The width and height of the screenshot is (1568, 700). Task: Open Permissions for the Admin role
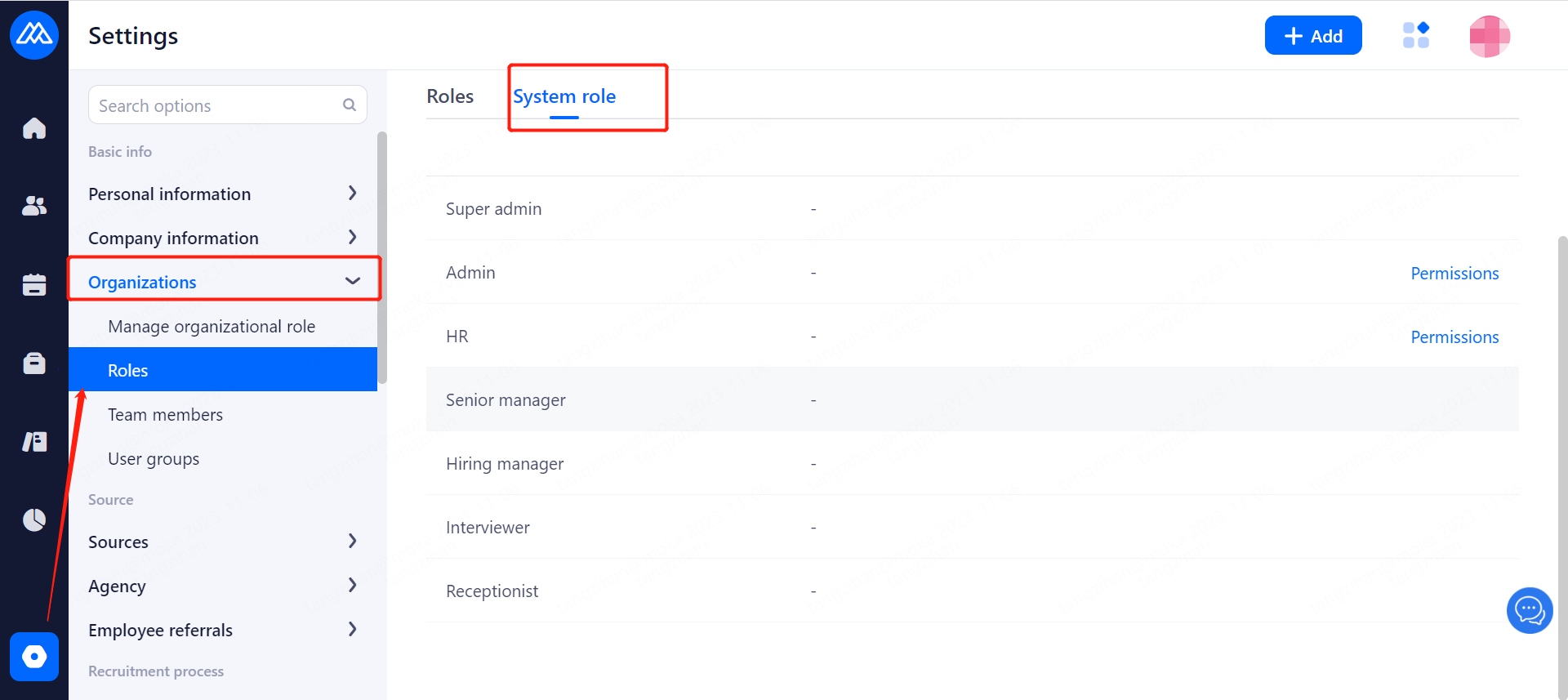pos(1454,274)
